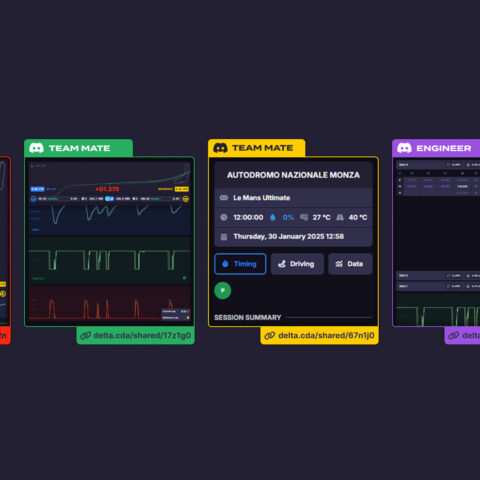Open the Timing tab
This screenshot has height=480, width=480.
pos(240,264)
